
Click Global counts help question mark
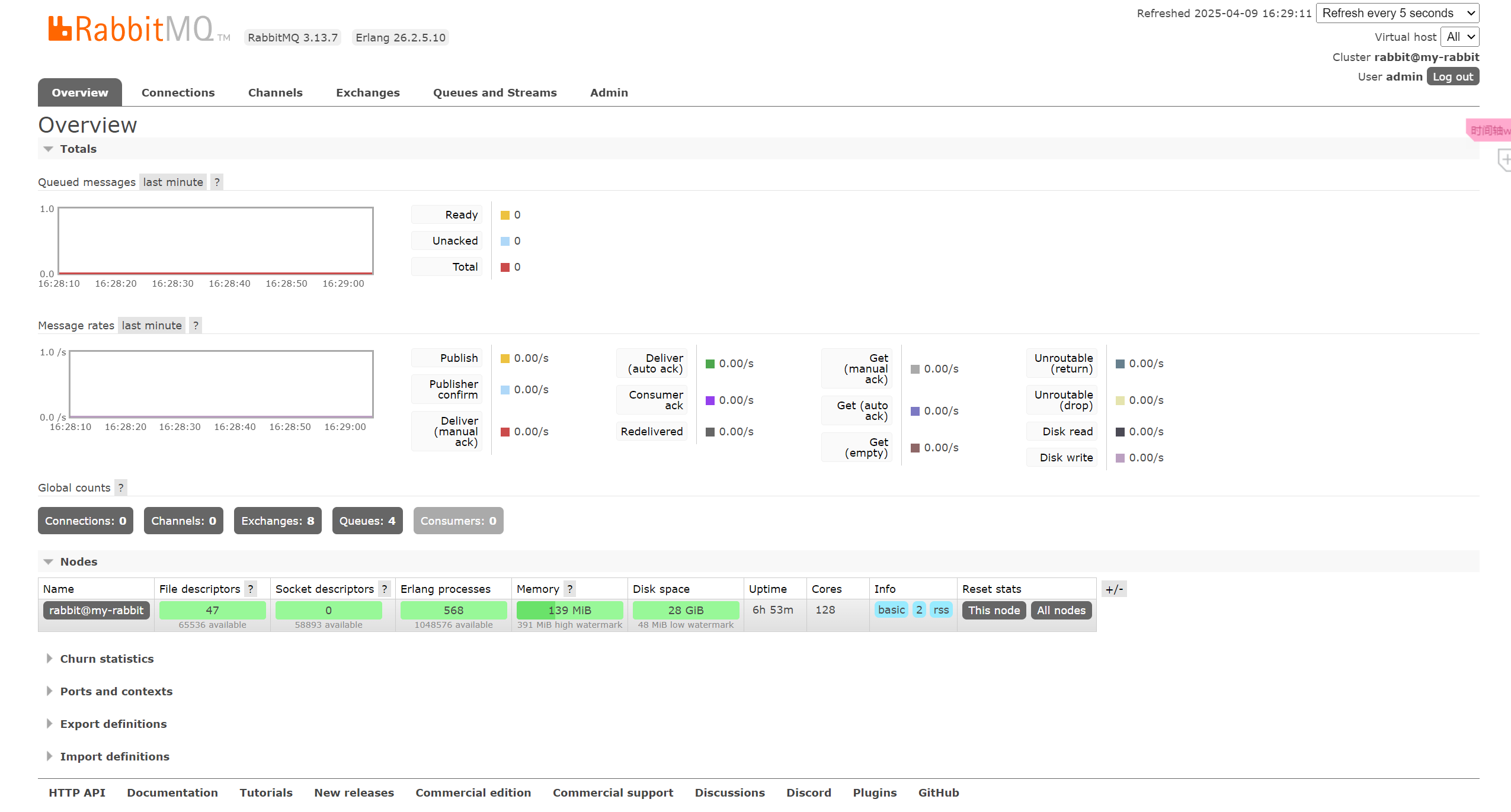coord(121,488)
